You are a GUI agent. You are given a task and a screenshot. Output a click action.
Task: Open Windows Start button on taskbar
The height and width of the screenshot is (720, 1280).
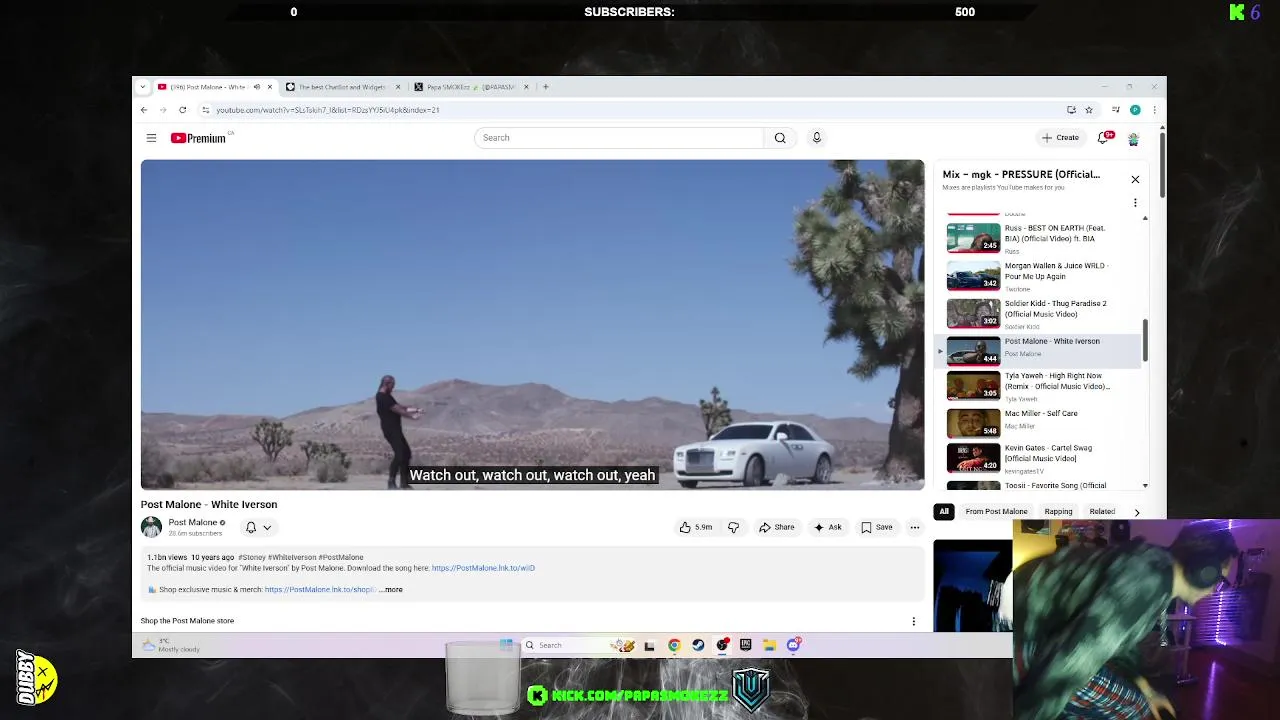coord(506,645)
